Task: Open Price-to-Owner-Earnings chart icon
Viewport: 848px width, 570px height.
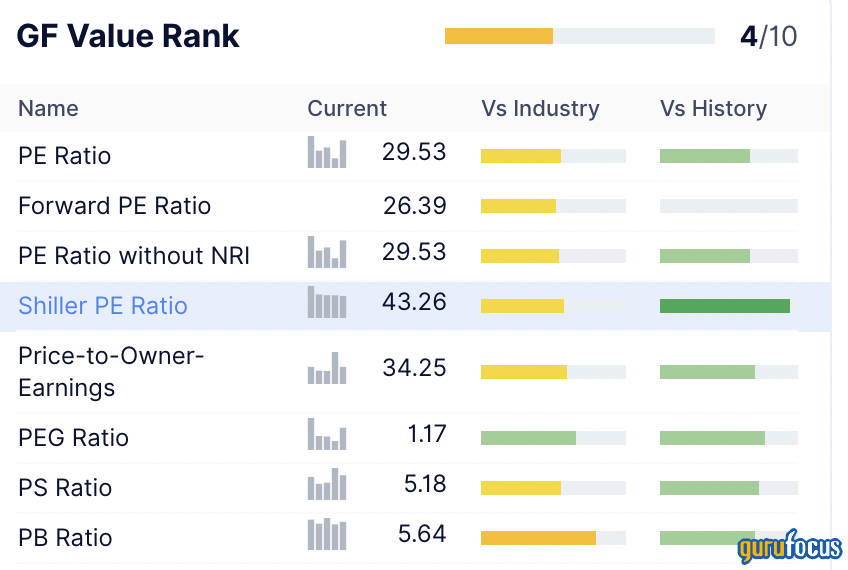Action: coord(327,368)
